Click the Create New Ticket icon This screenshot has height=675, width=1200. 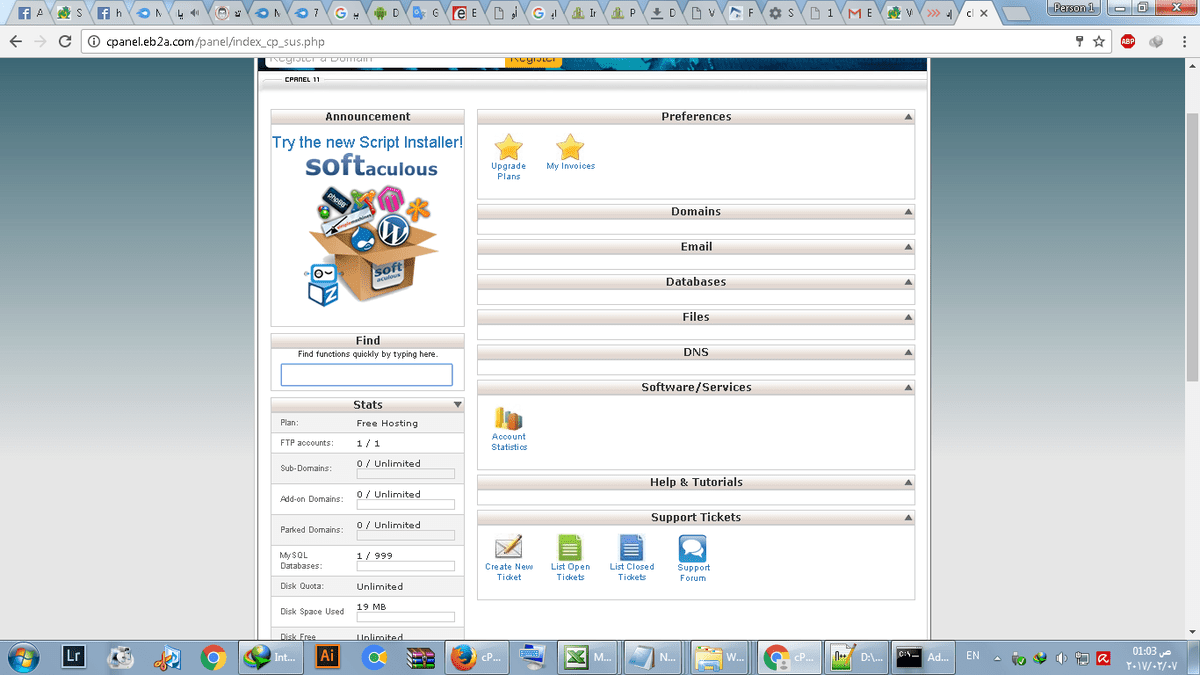[x=509, y=548]
